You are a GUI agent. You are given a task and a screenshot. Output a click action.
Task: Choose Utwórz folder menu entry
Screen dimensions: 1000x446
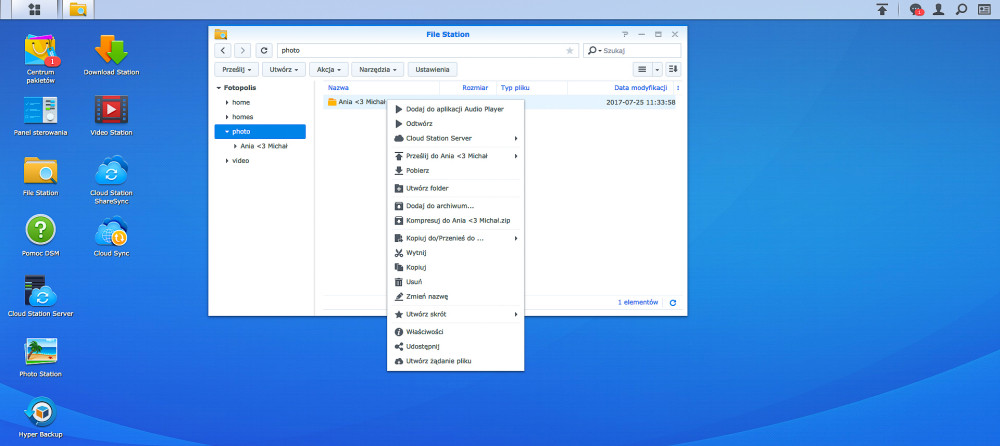tap(455, 188)
